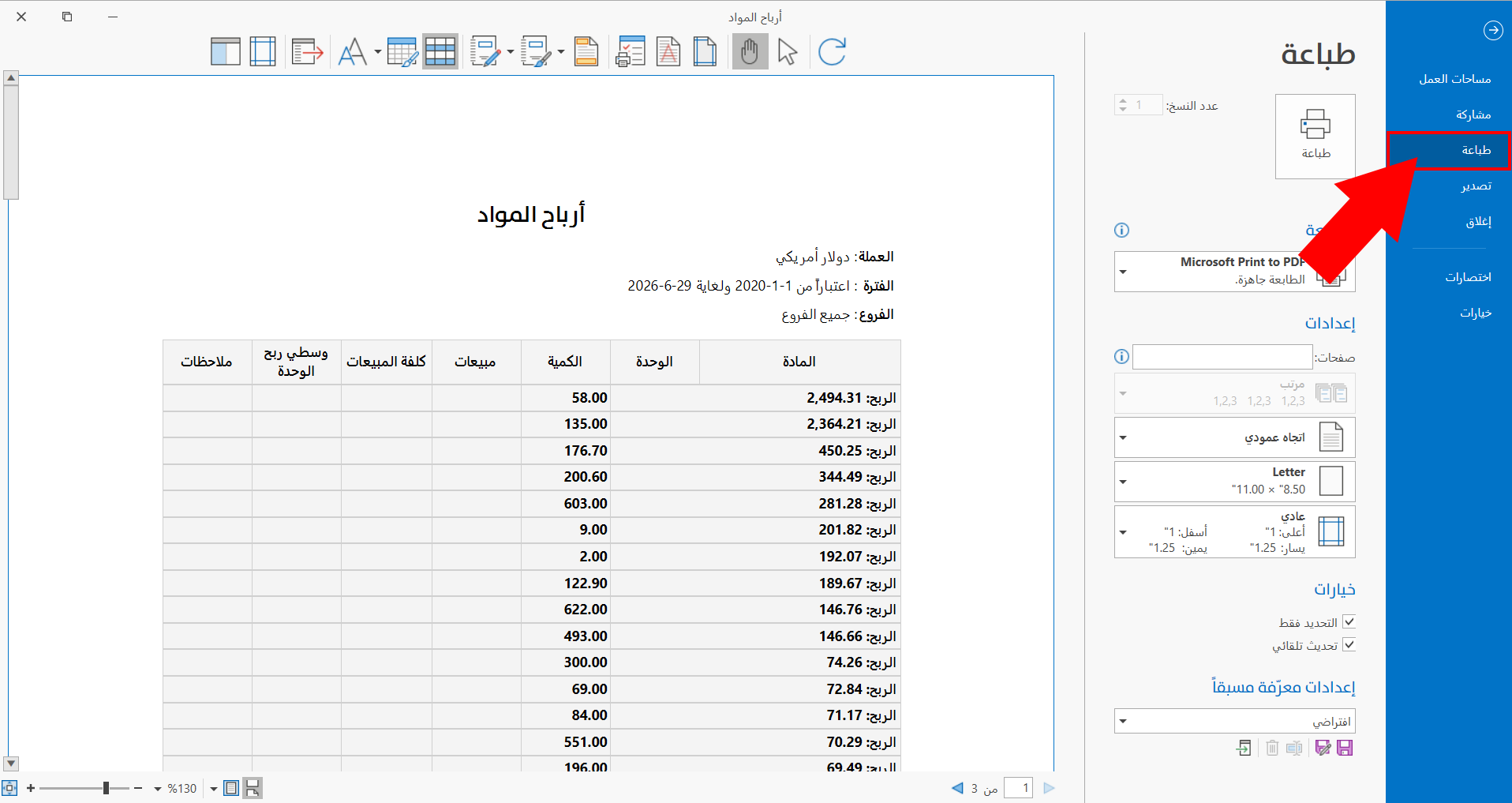This screenshot has width=1512, height=803.
Task: Open the 'عادي' margins dropdown
Action: (1234, 532)
